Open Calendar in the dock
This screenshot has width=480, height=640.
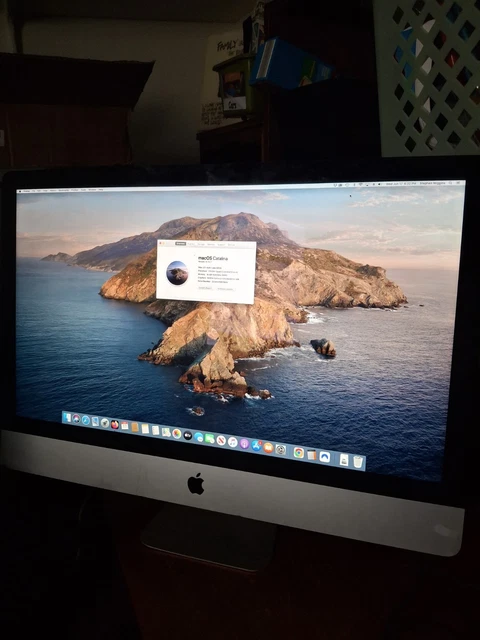coord(124,426)
